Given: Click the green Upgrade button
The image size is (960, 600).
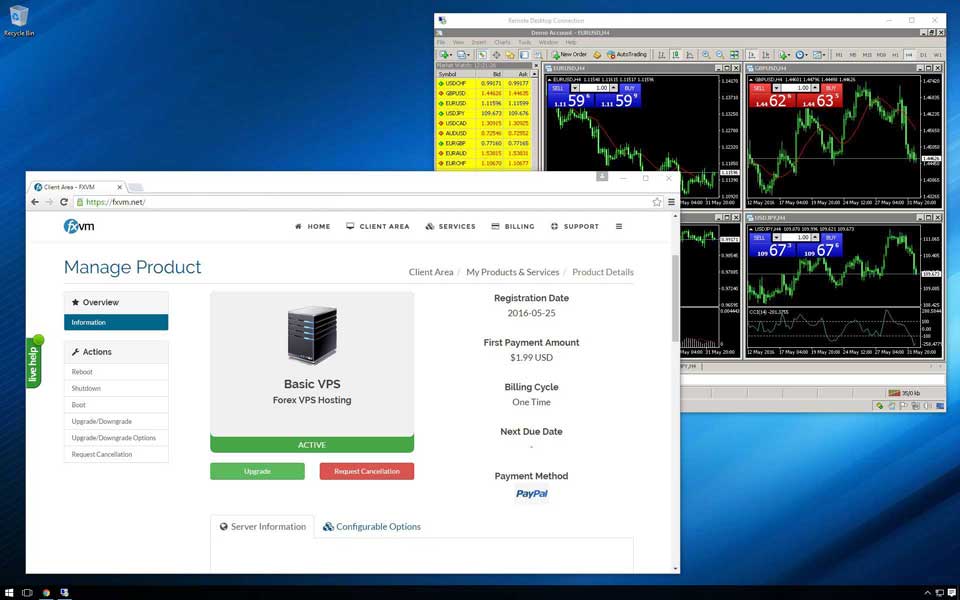Looking at the screenshot, I should pyautogui.click(x=257, y=471).
